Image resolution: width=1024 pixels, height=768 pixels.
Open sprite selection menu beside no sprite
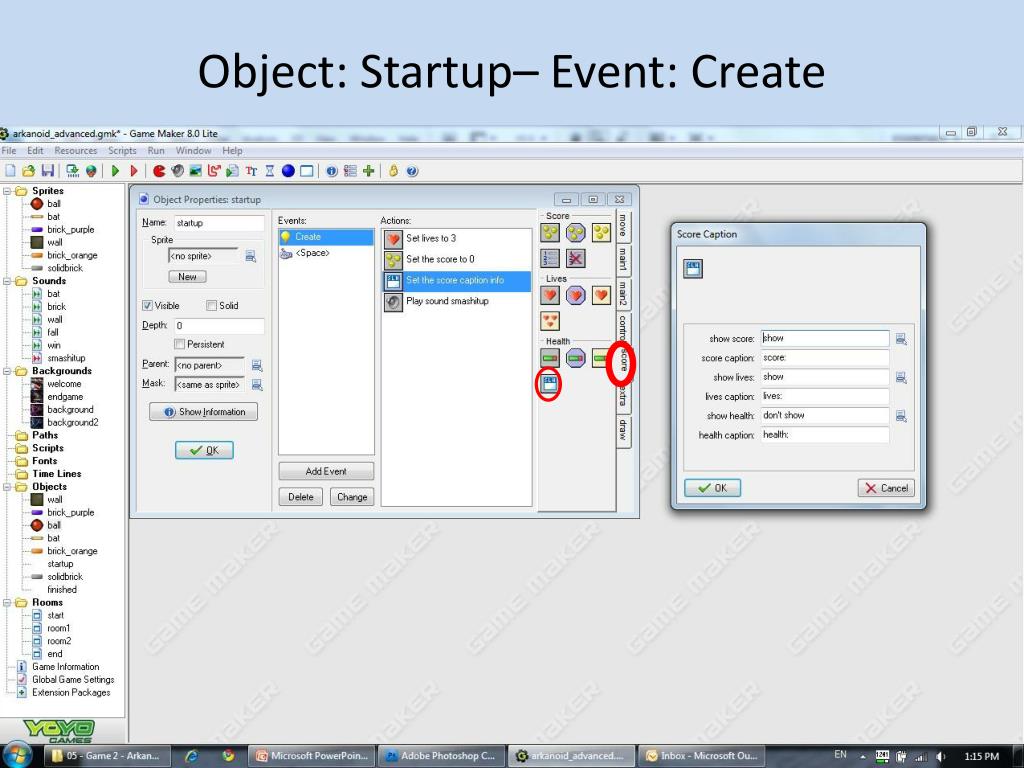pyautogui.click(x=250, y=257)
